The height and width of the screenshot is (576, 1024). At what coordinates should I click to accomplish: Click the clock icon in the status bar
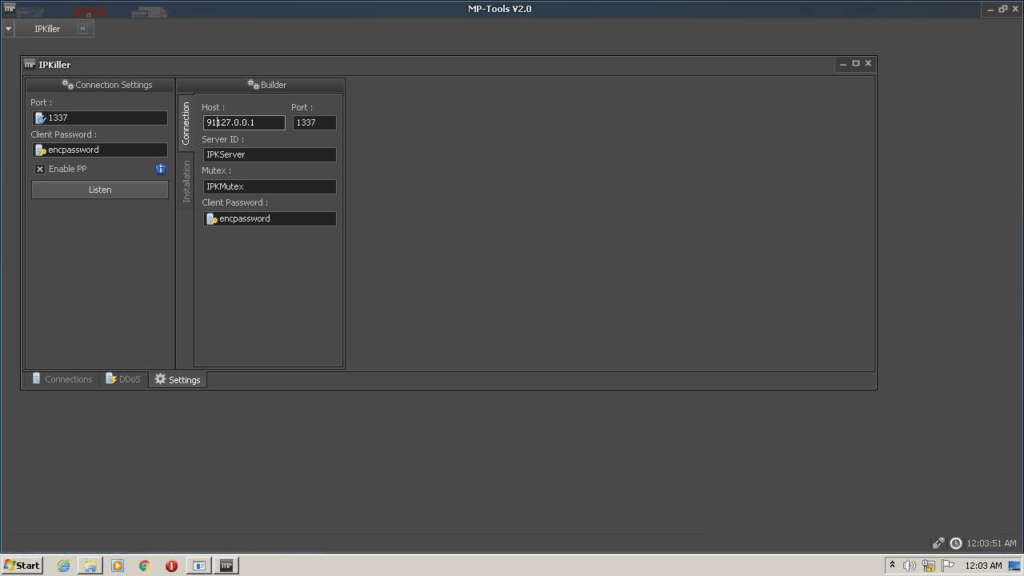click(956, 543)
